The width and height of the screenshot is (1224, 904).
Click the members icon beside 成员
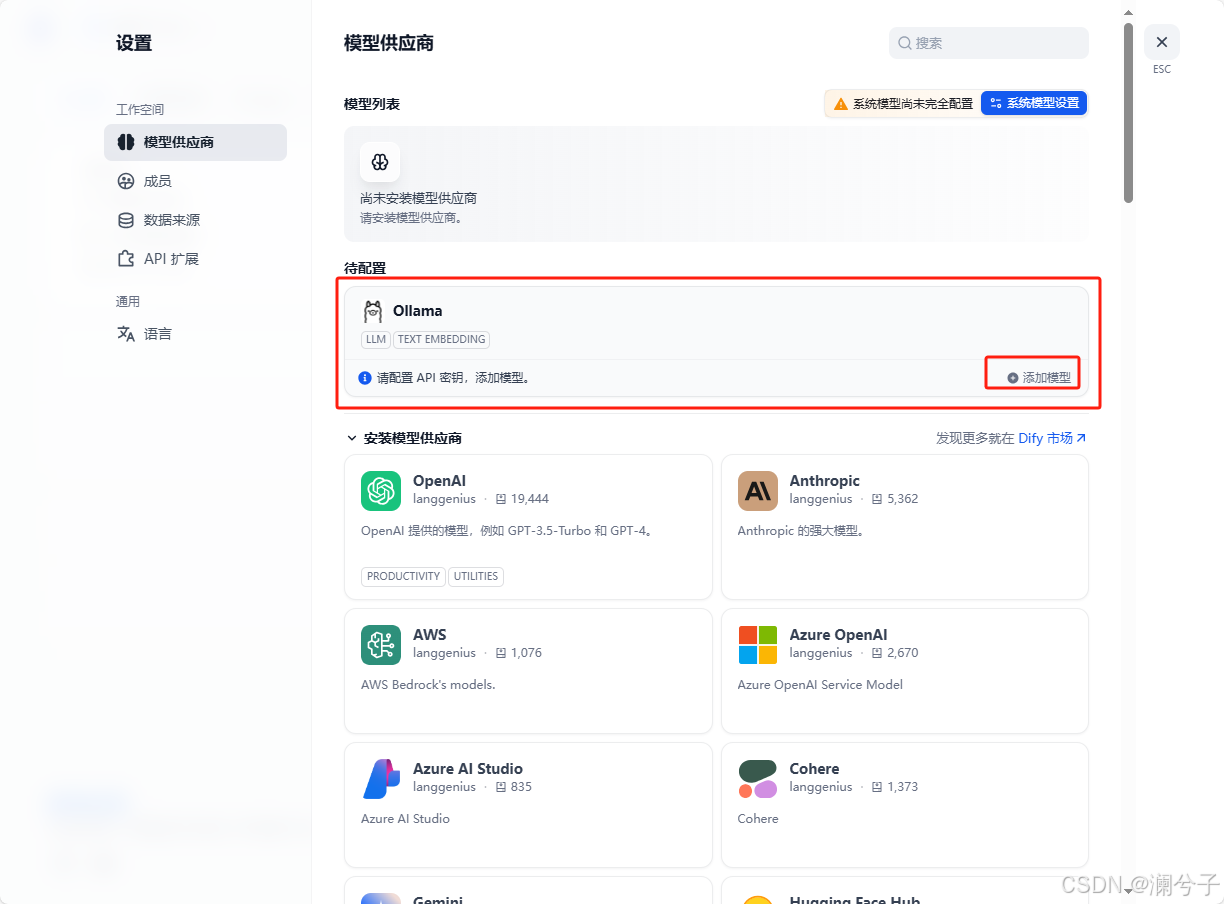pos(126,181)
